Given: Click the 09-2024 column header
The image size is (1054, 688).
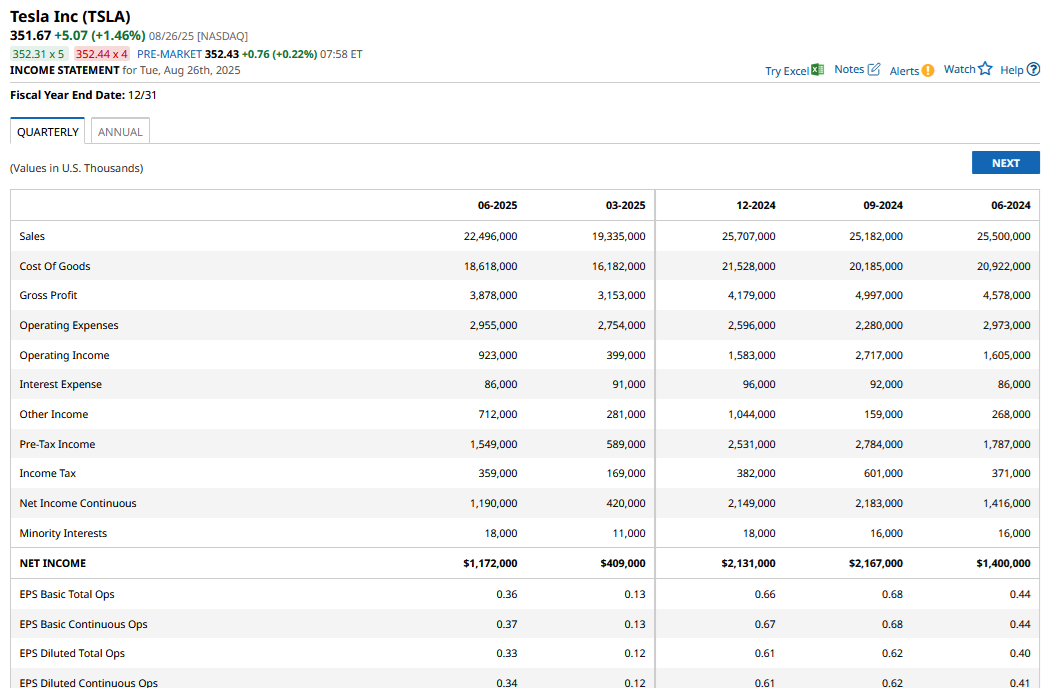Looking at the screenshot, I should [x=883, y=206].
